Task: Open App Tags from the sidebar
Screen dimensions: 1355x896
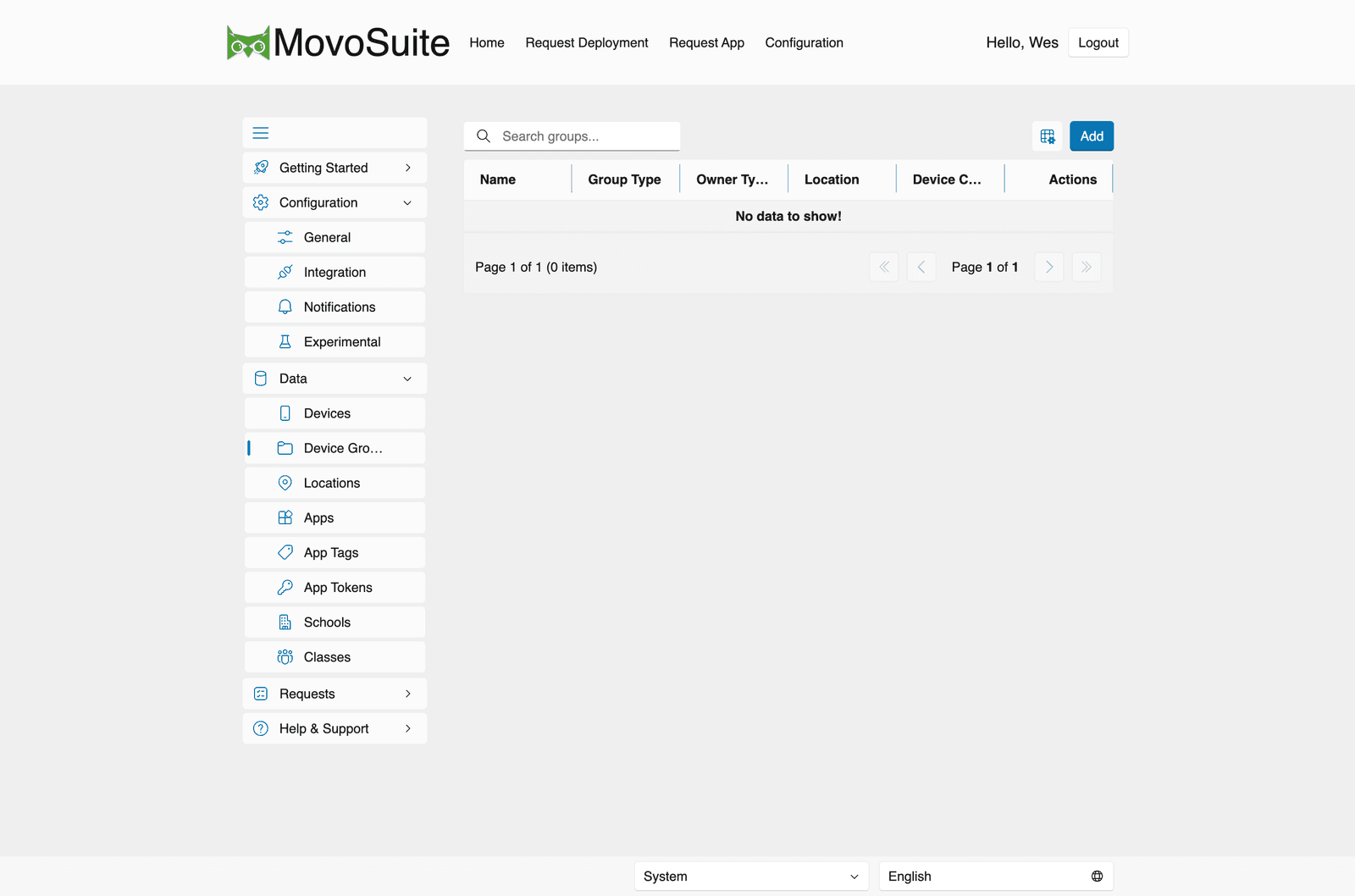Action: [335, 552]
